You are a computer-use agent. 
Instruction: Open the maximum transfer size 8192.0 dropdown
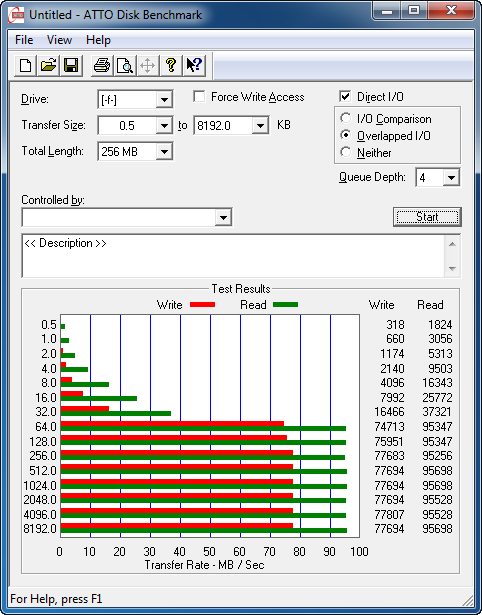260,126
